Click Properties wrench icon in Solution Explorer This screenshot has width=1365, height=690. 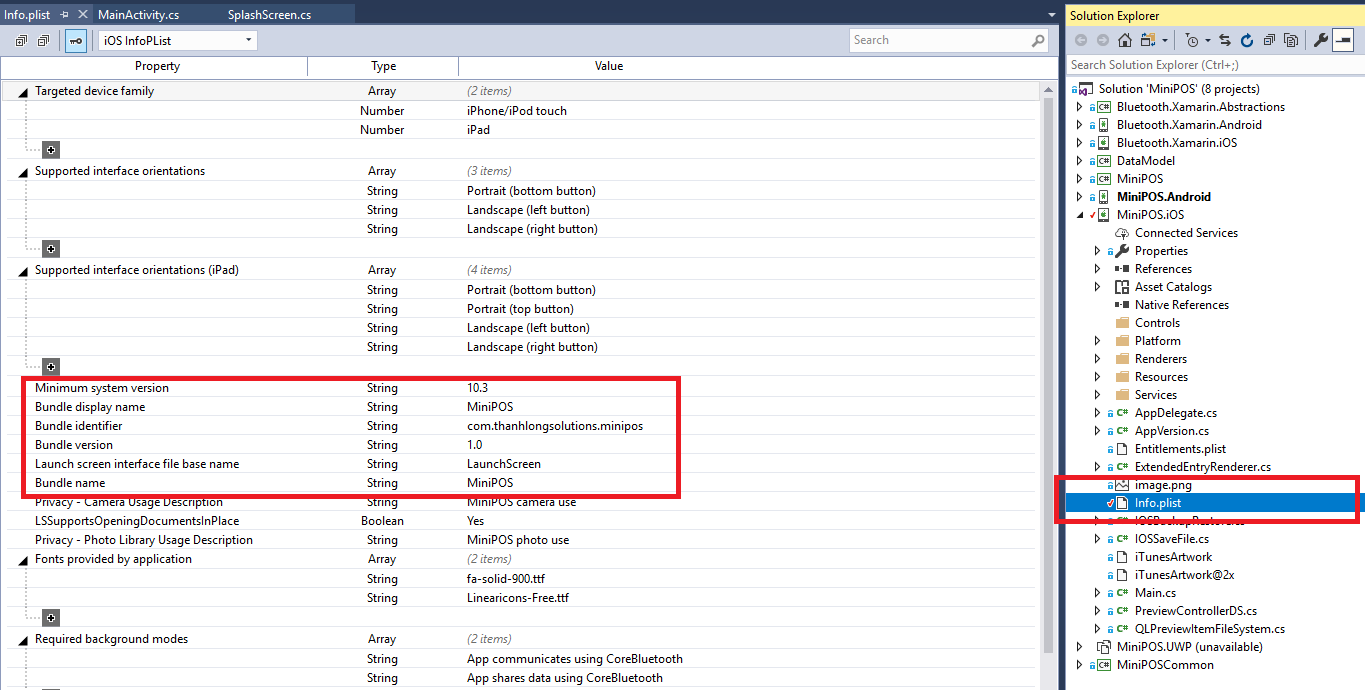pos(1320,40)
